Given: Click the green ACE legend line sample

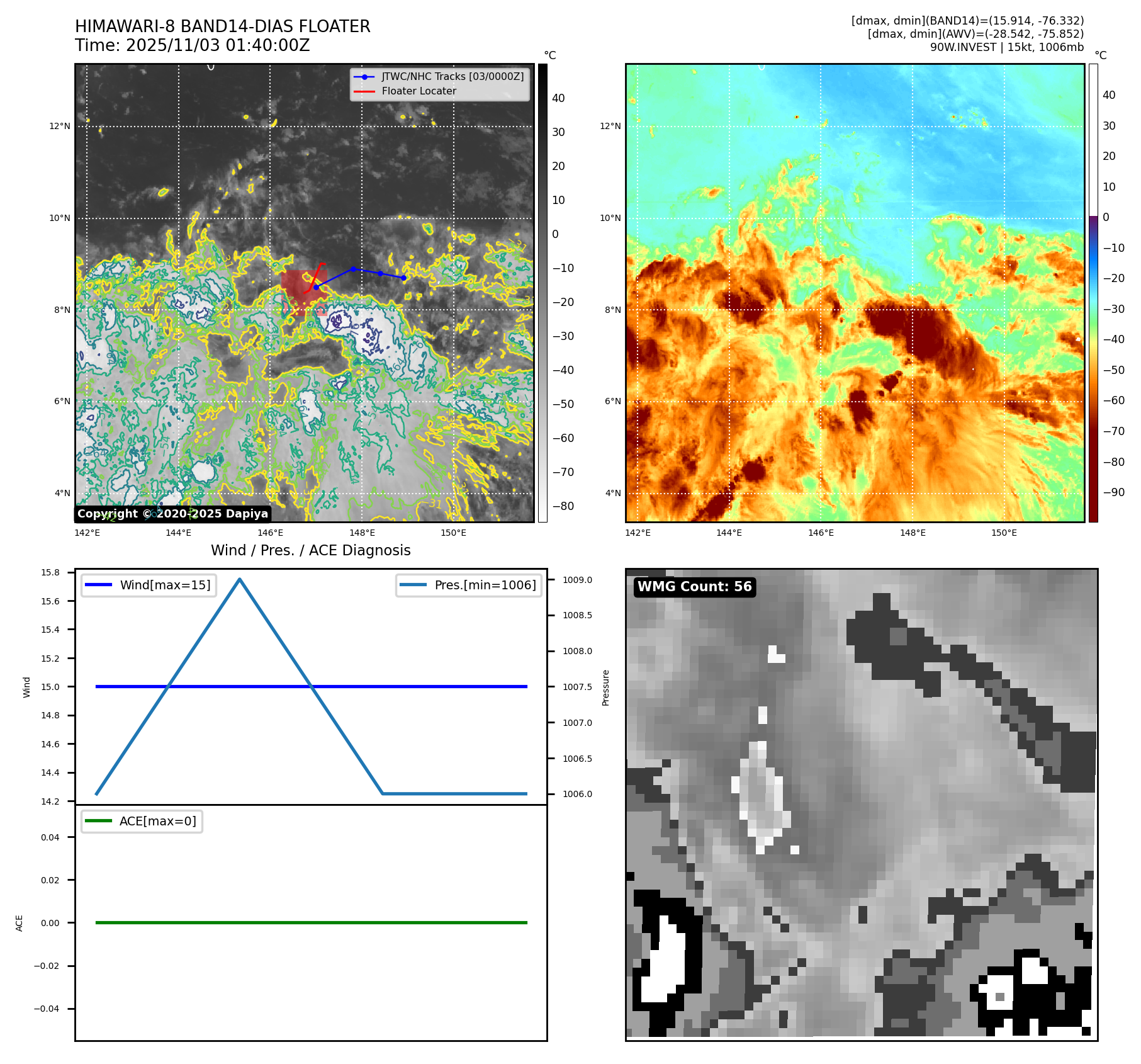Looking at the screenshot, I should [98, 821].
